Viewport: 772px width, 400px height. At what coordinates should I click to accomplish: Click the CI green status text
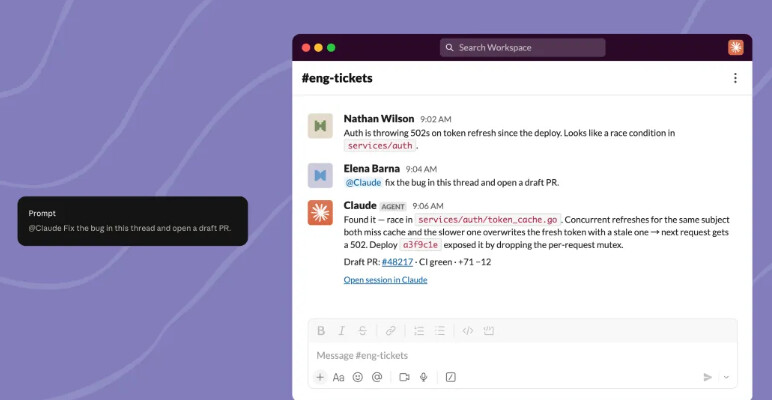[435, 262]
